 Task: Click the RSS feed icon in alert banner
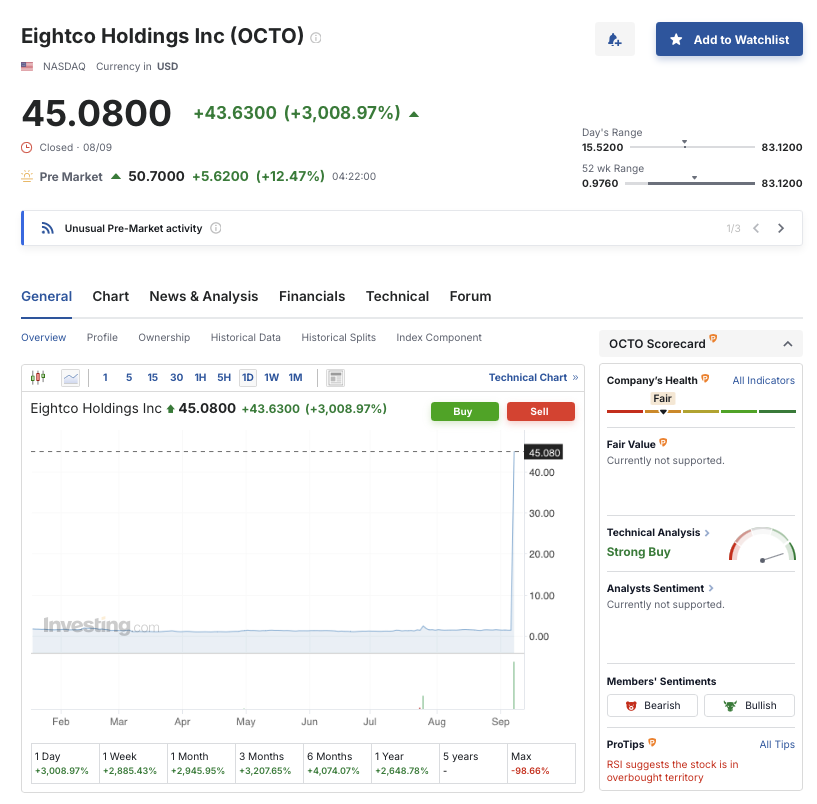point(47,228)
